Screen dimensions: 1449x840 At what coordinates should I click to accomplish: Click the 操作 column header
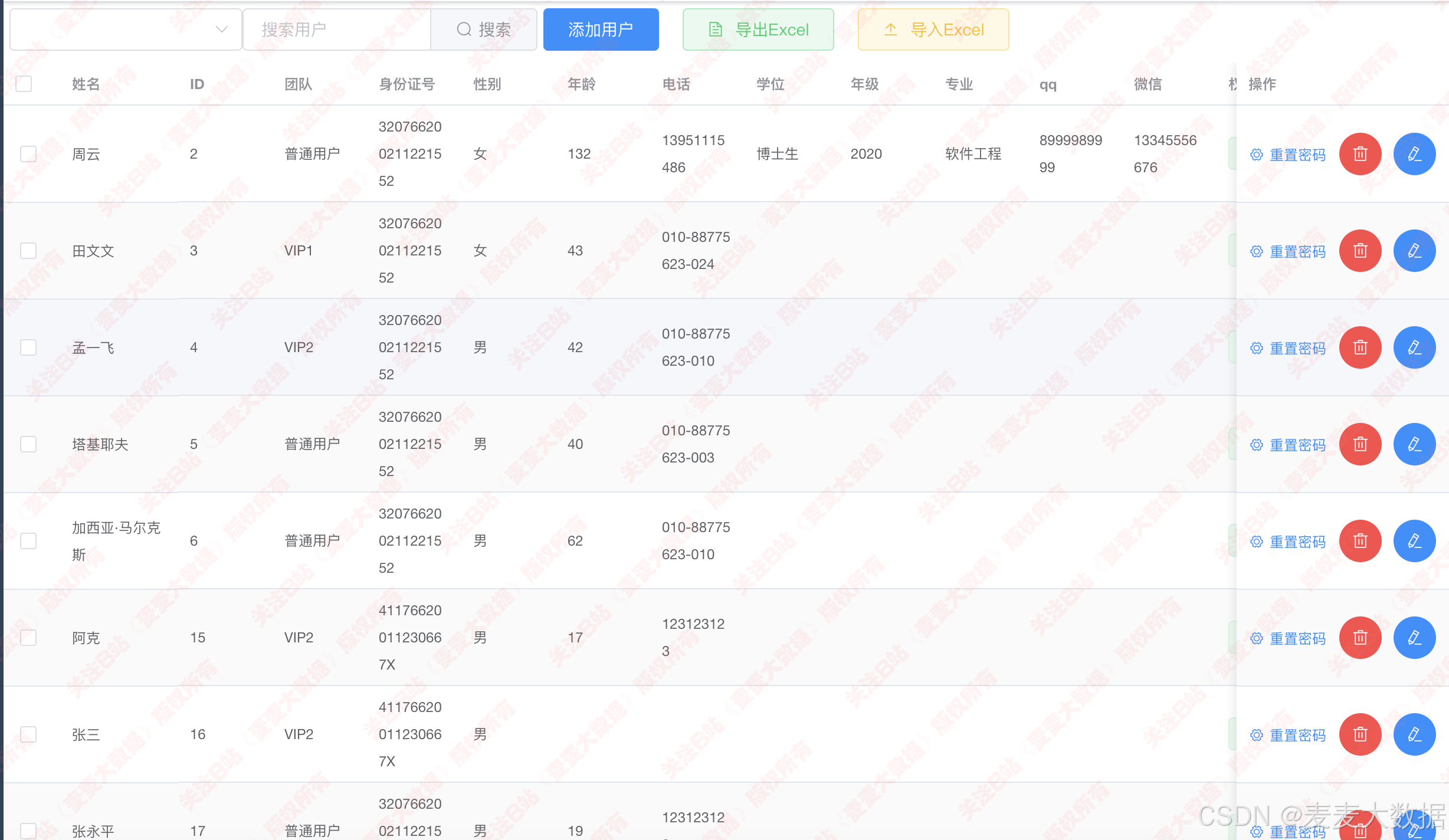click(x=1263, y=84)
